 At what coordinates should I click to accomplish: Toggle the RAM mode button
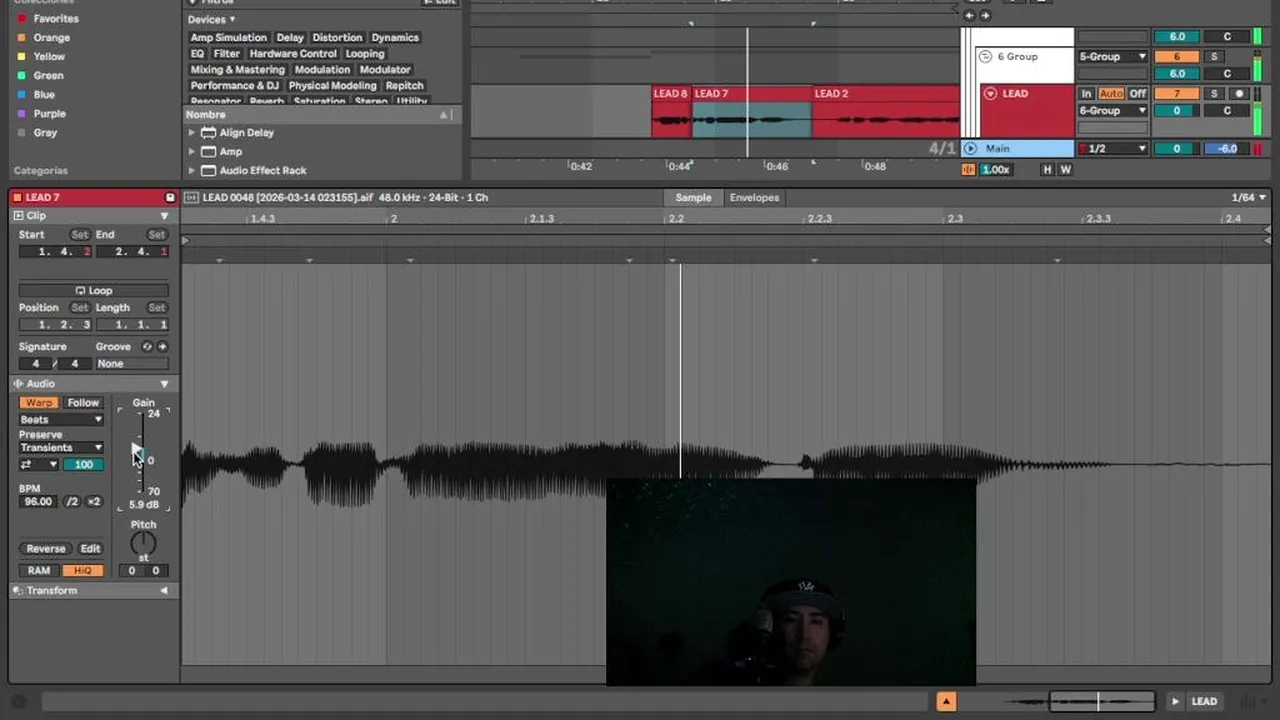(39, 570)
